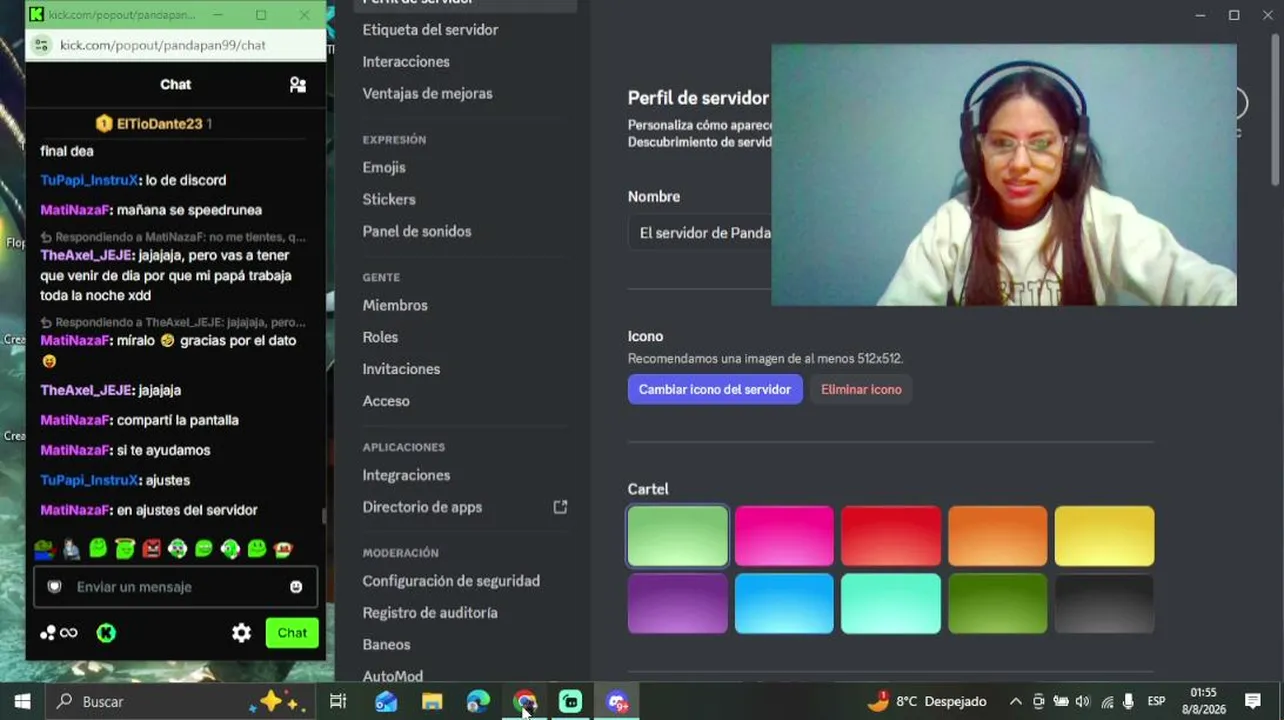This screenshot has width=1284, height=720.
Task: Open File Explorer from the taskbar
Action: pos(432,702)
